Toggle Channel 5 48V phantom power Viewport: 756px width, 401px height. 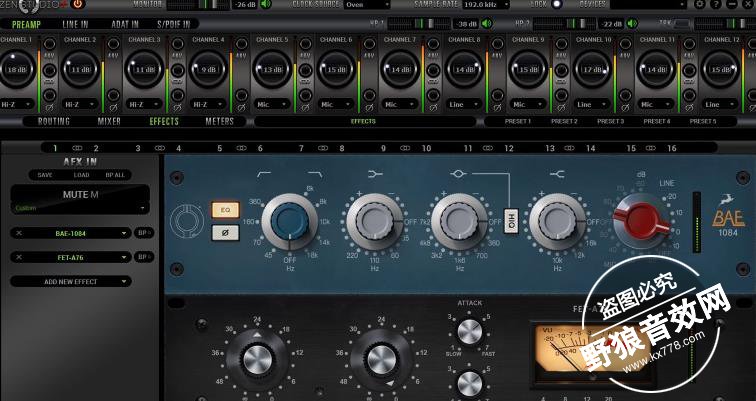point(305,44)
